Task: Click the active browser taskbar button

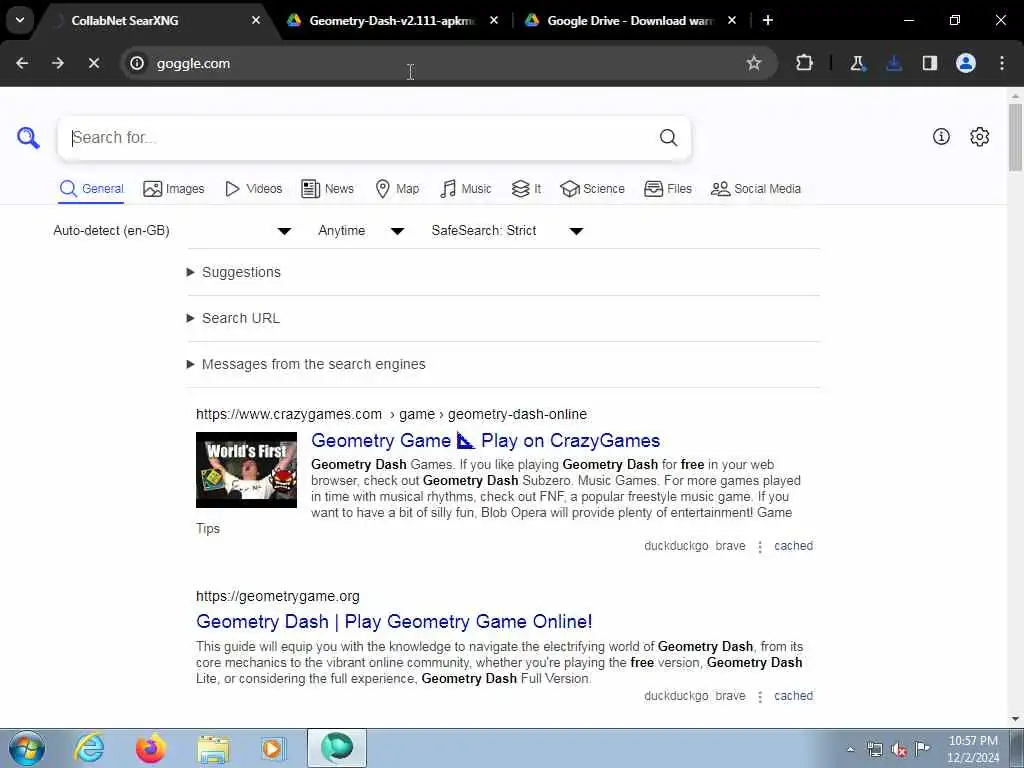Action: (x=337, y=748)
